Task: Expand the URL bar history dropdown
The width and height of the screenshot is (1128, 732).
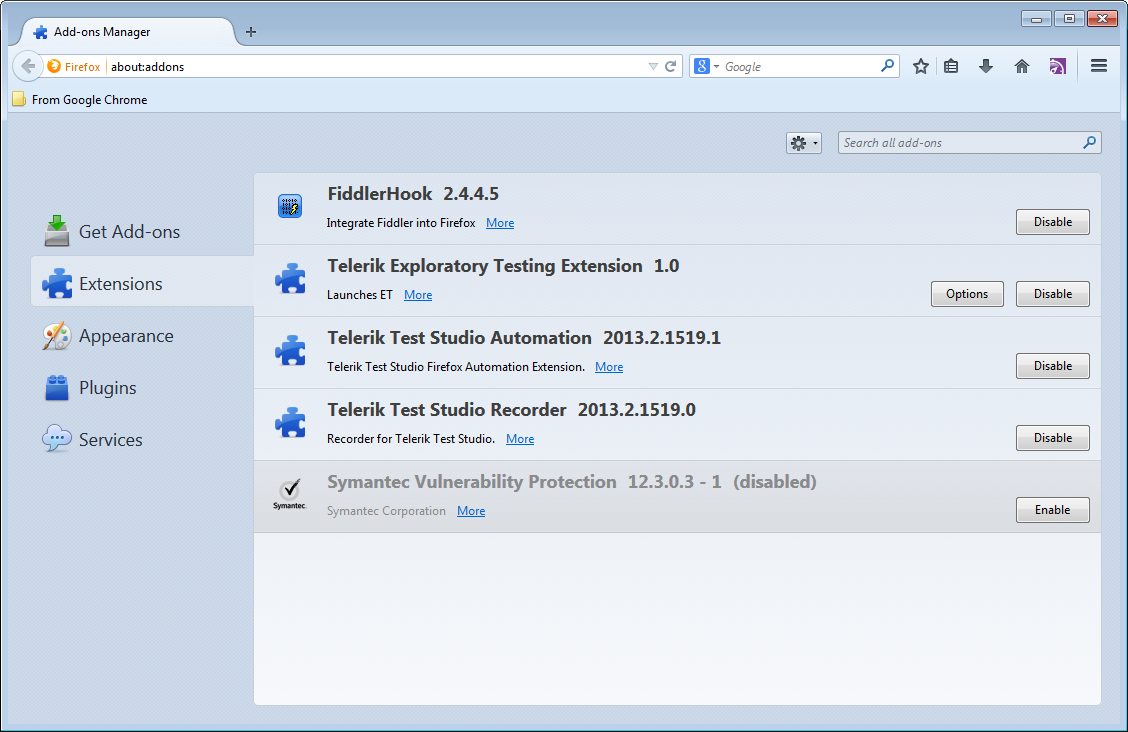Action: tap(653, 66)
